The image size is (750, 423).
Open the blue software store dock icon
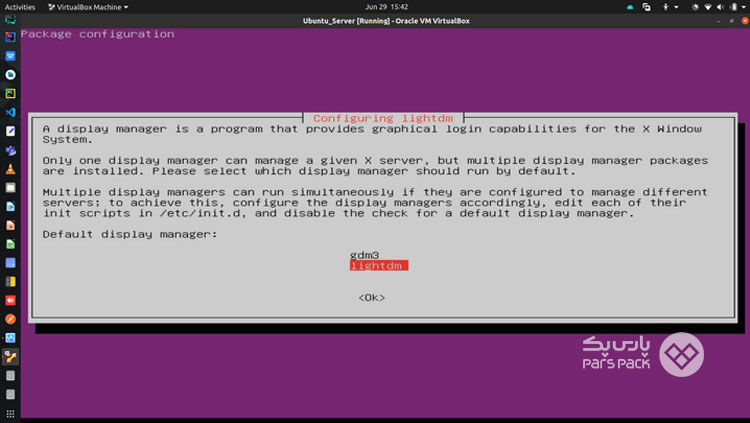click(x=10, y=56)
